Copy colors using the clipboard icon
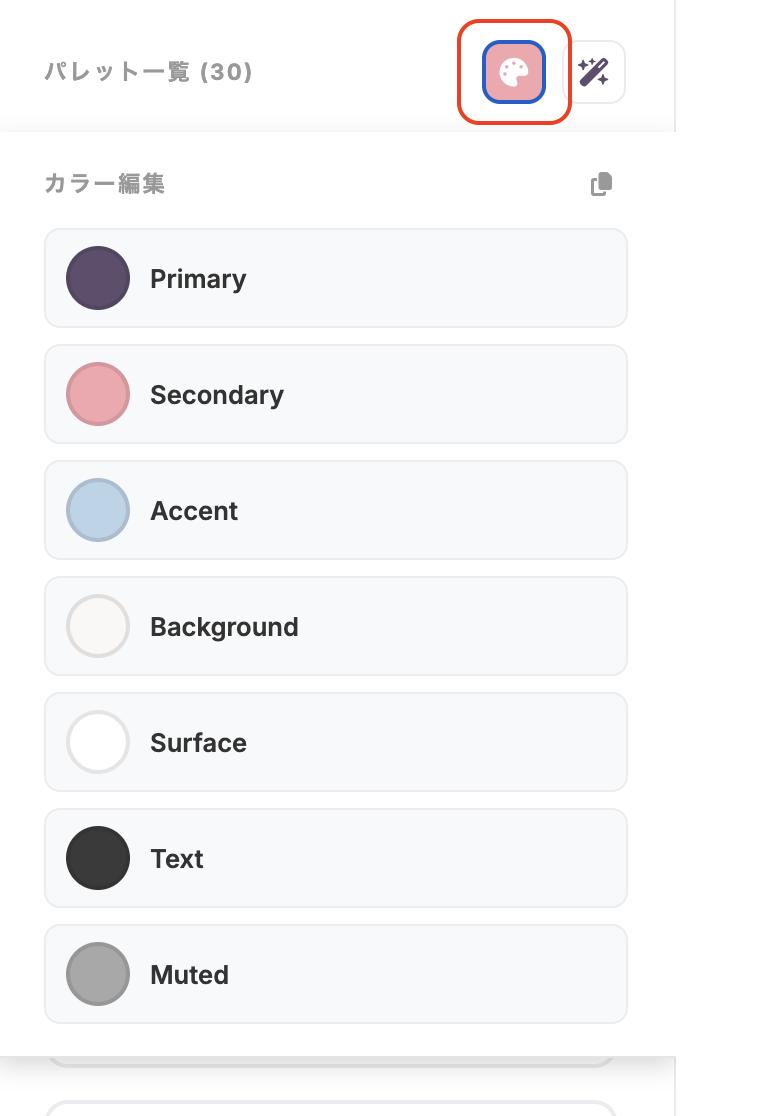758x1116 pixels. tap(601, 184)
